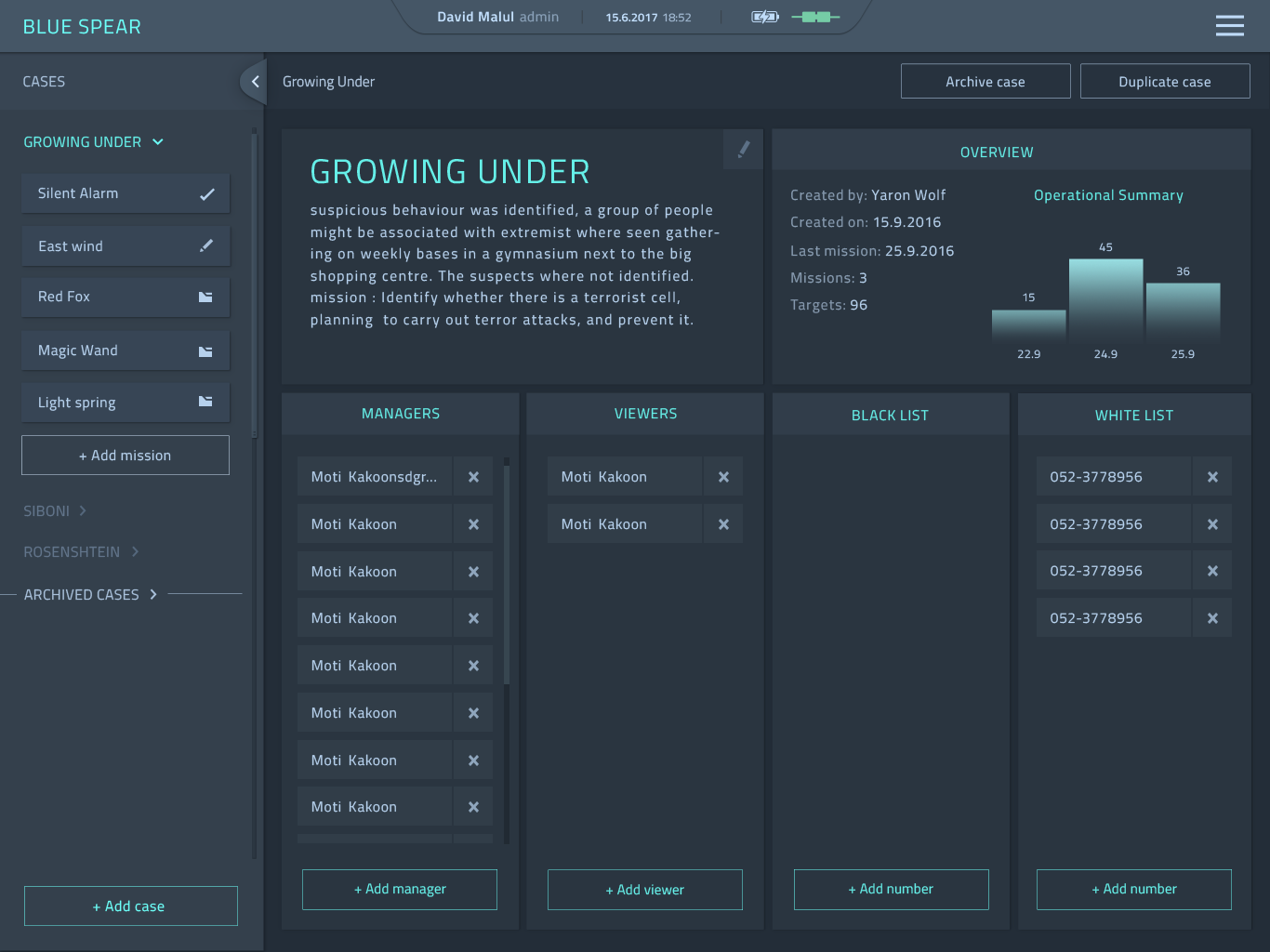Remove second white list number

coord(1212,524)
